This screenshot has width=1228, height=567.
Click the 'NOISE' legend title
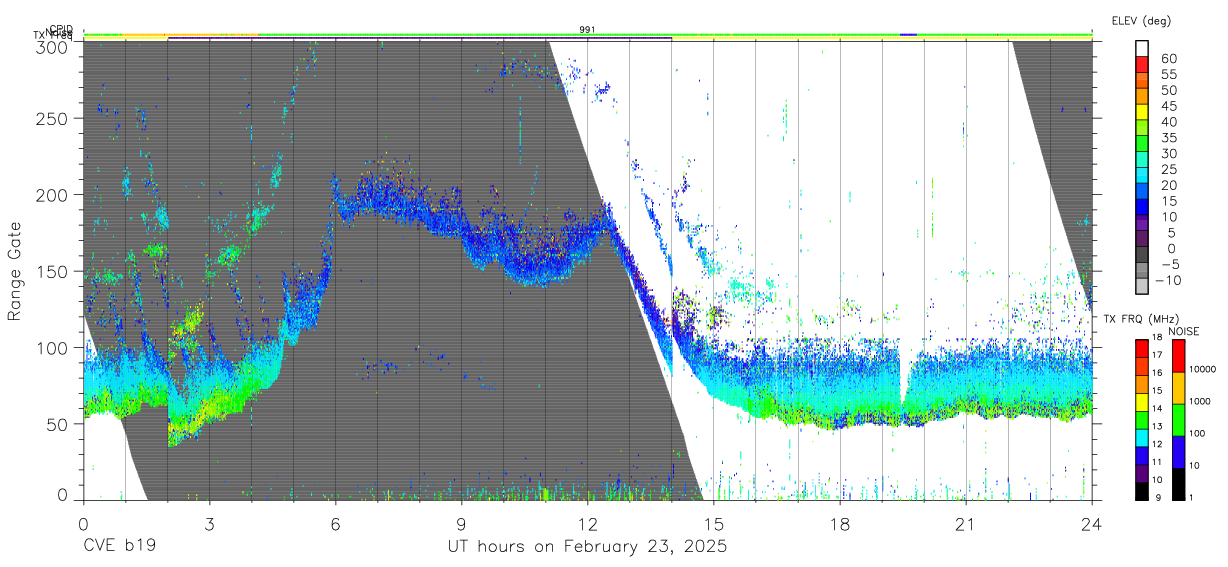coord(1184,331)
